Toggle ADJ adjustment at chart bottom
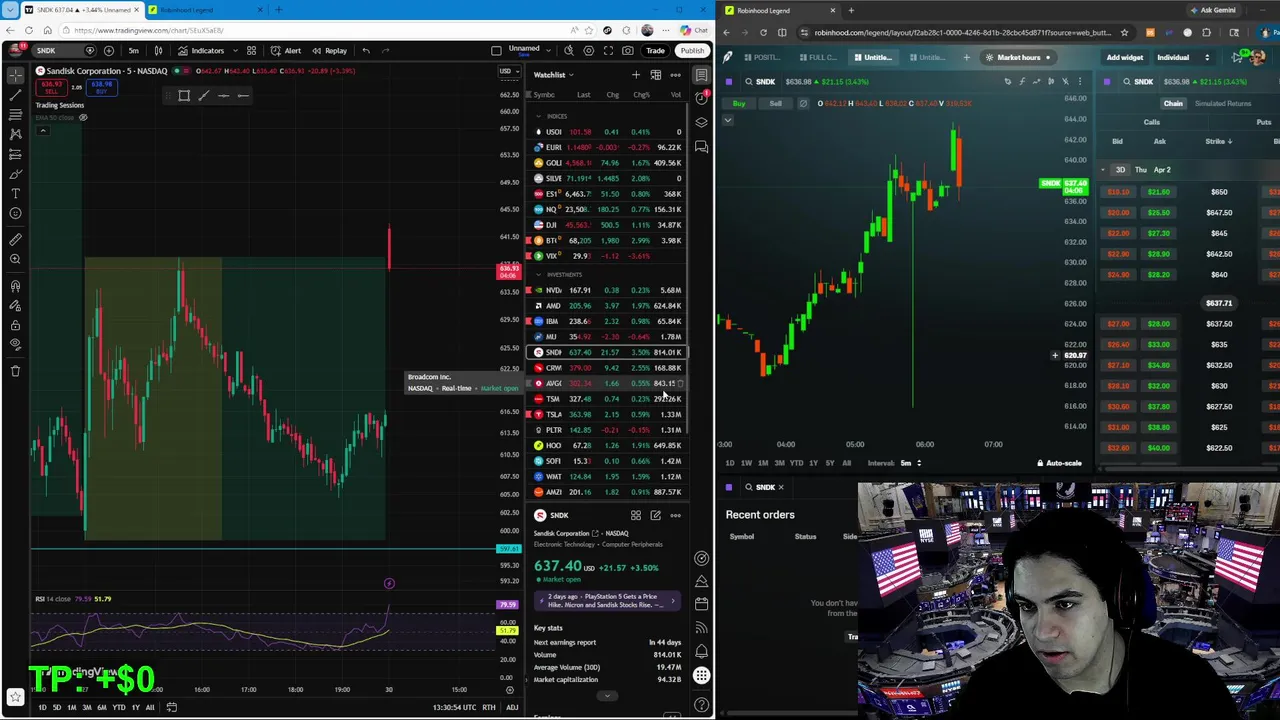The width and height of the screenshot is (1280, 720). coord(511,707)
